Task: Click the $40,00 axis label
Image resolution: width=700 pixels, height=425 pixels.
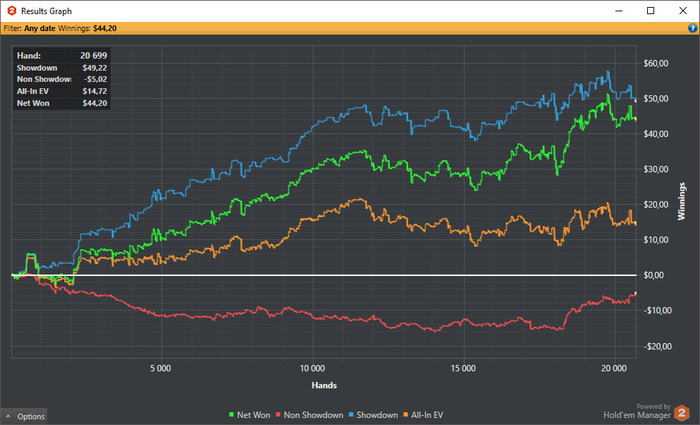Action: (x=656, y=134)
